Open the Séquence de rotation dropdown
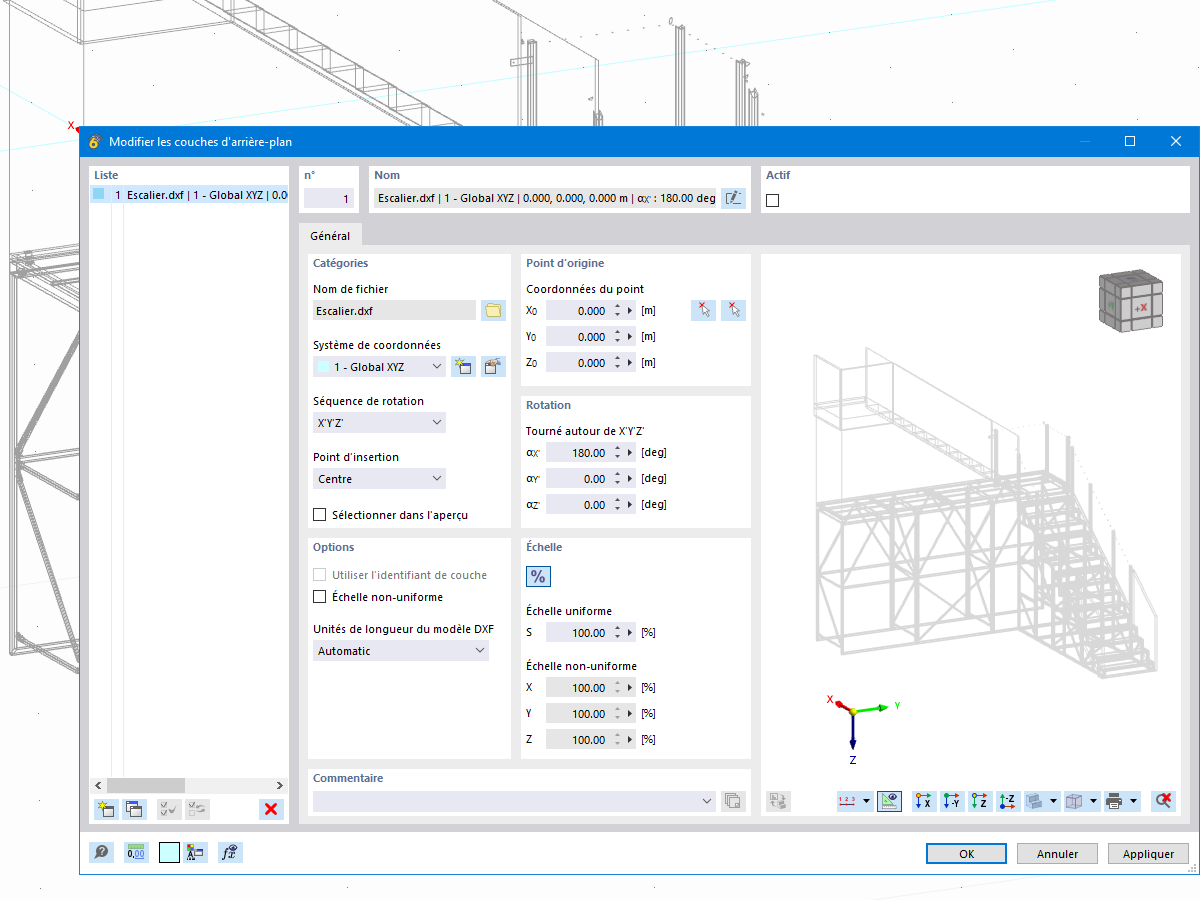The height and width of the screenshot is (900, 1200). (379, 423)
